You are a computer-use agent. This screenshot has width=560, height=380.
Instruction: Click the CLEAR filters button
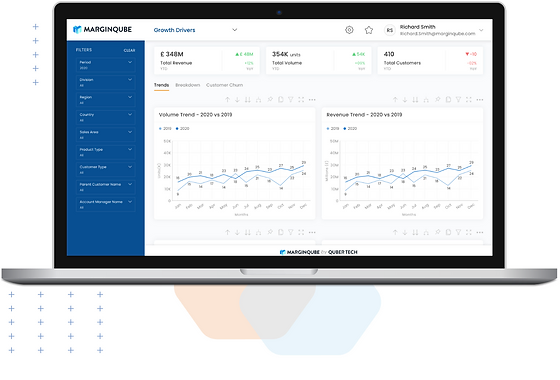click(x=129, y=50)
